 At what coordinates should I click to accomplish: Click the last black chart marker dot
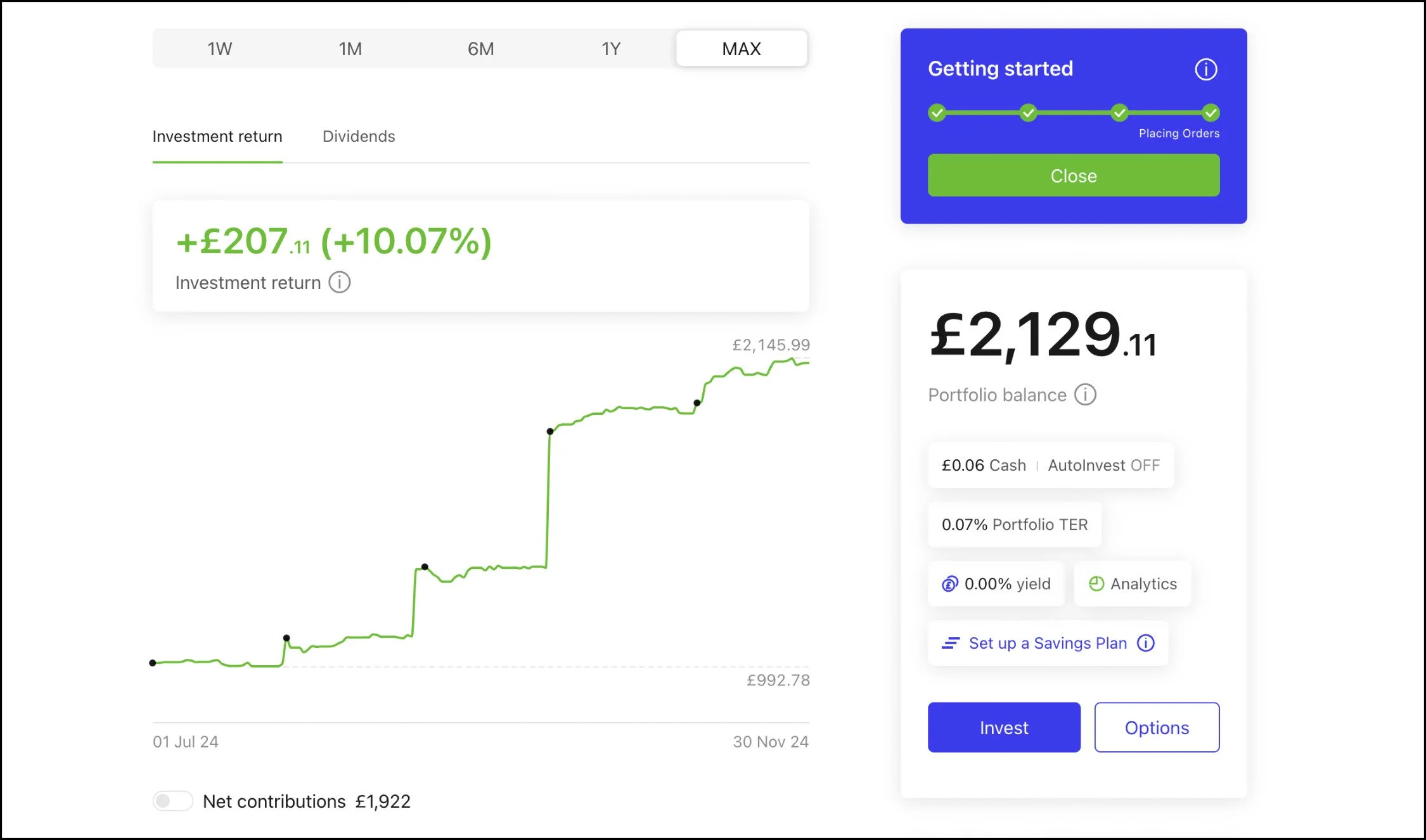697,403
